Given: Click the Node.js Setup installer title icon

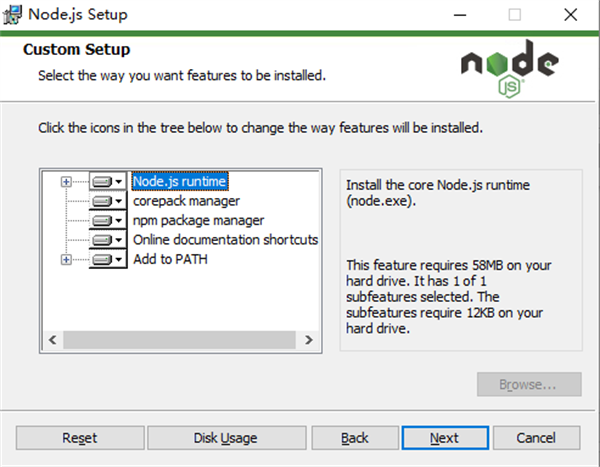Looking at the screenshot, I should (x=12, y=15).
